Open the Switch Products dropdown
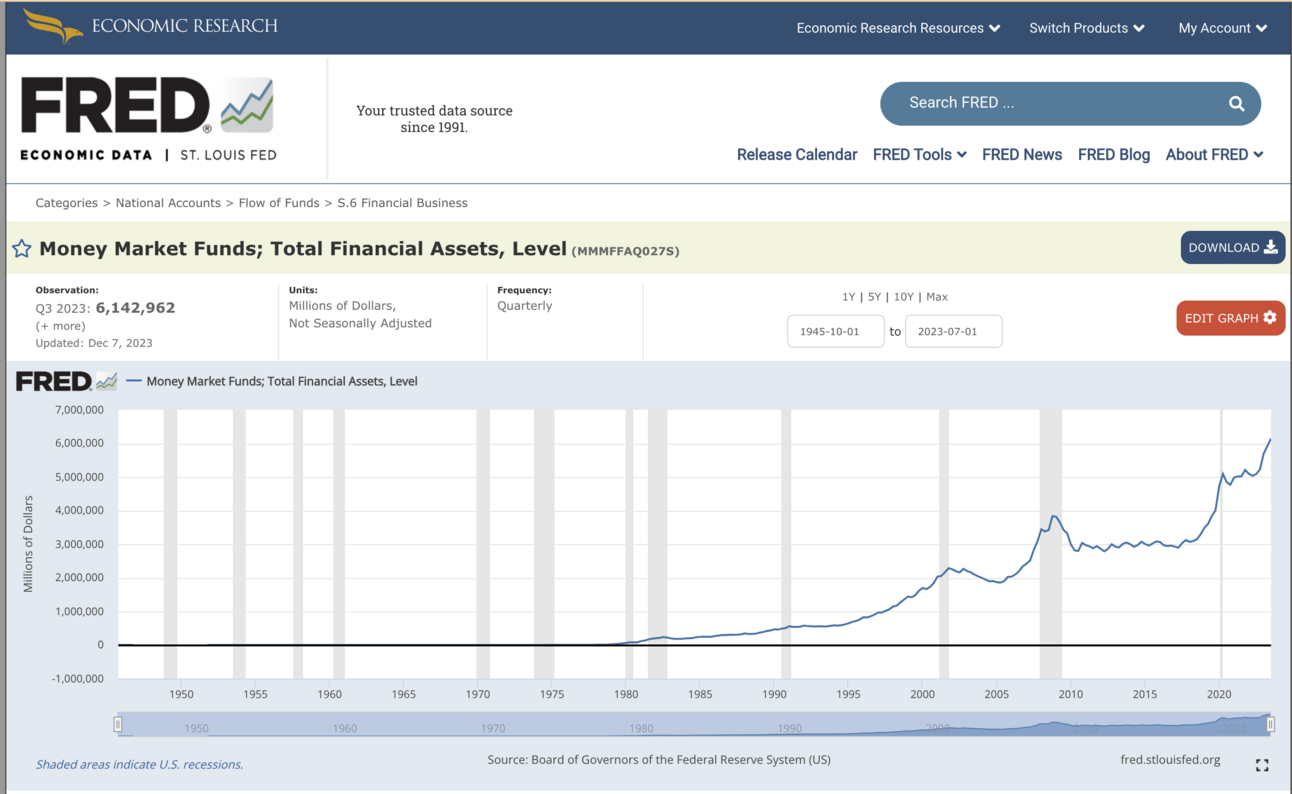1292x794 pixels. 1087,28
